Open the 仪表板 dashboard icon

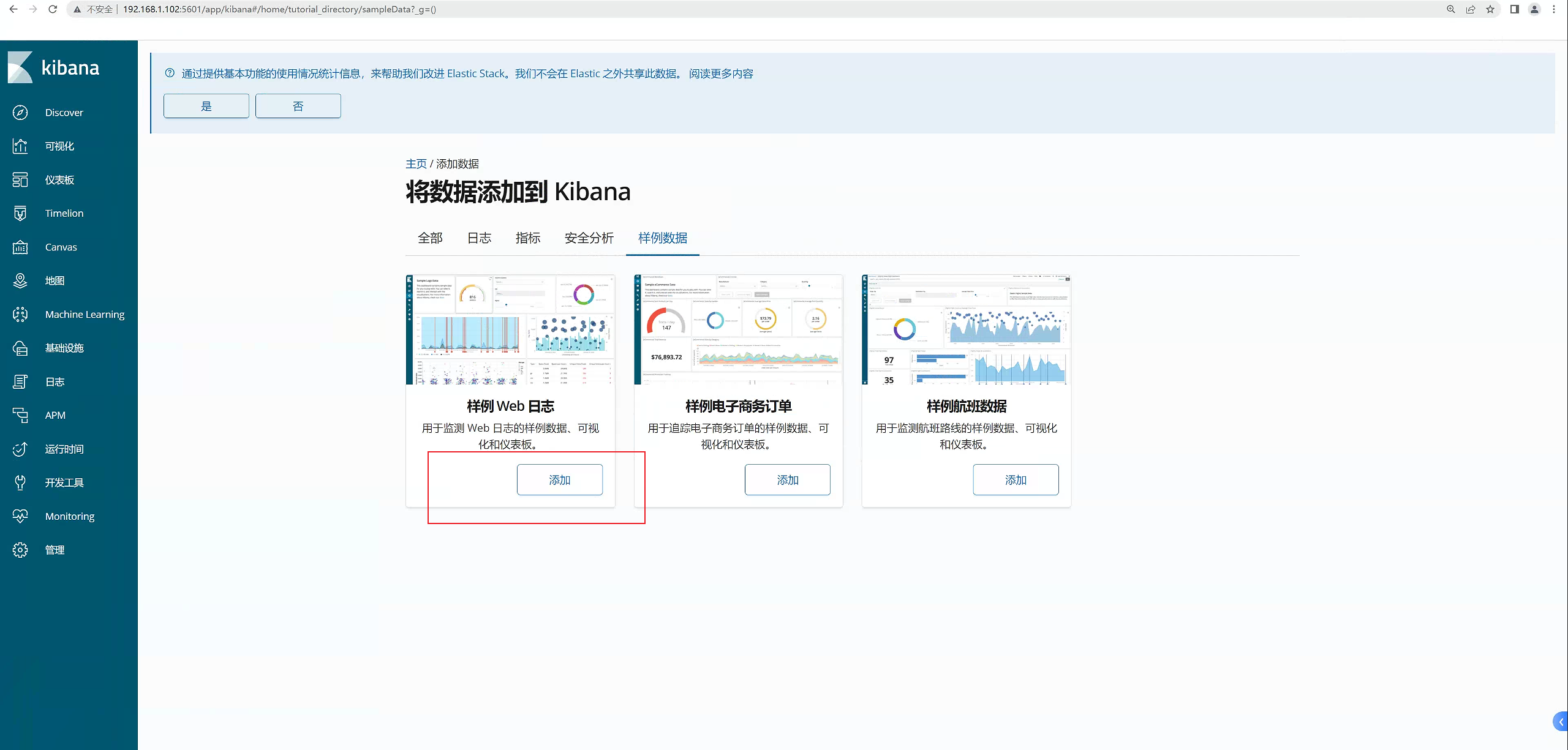(x=20, y=180)
